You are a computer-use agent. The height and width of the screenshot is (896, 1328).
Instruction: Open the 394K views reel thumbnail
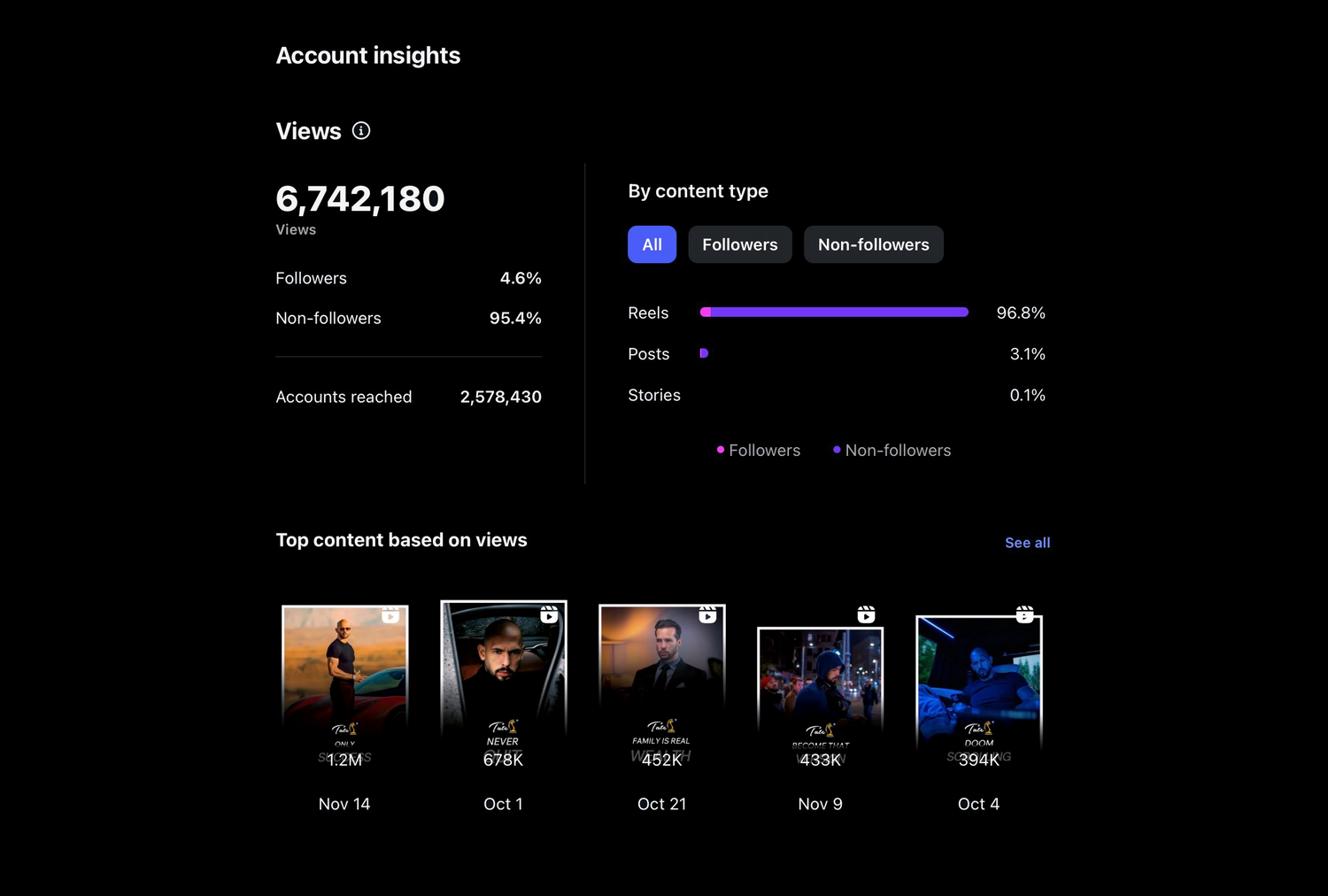[x=978, y=682]
